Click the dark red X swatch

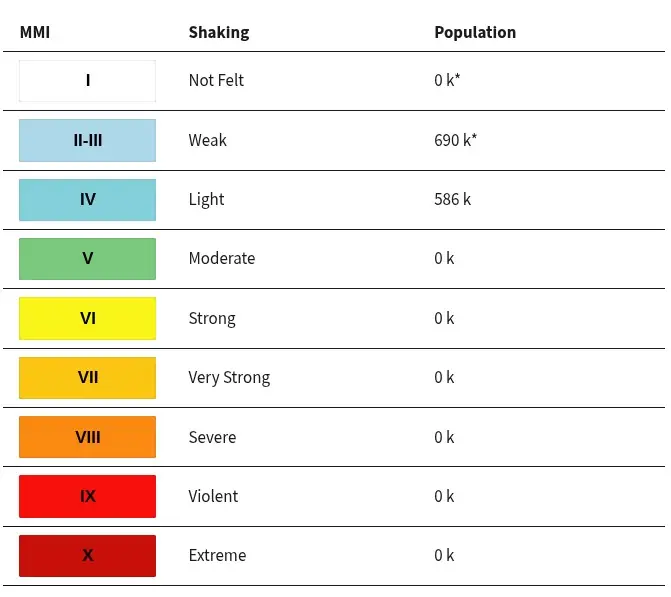(x=87, y=556)
